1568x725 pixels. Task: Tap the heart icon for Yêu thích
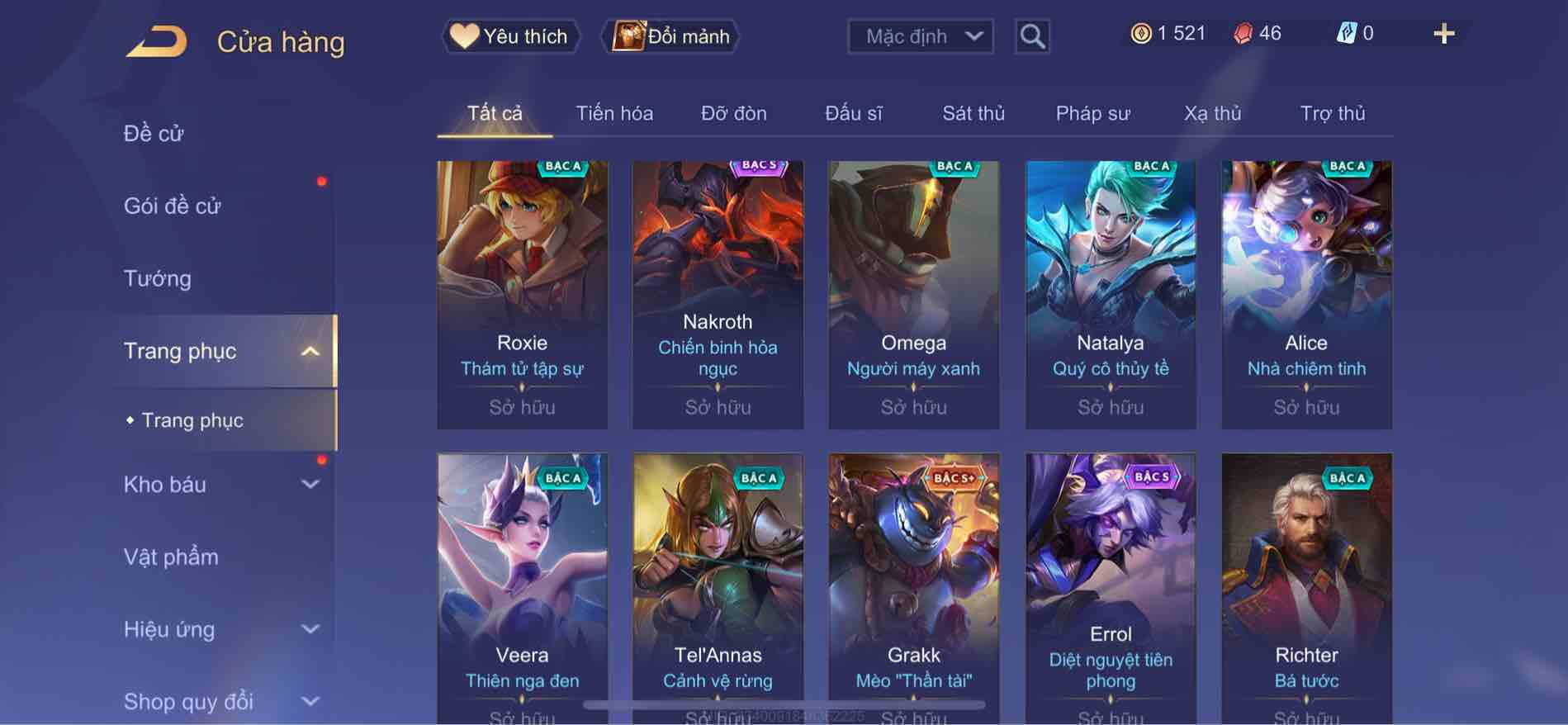pyautogui.click(x=464, y=36)
